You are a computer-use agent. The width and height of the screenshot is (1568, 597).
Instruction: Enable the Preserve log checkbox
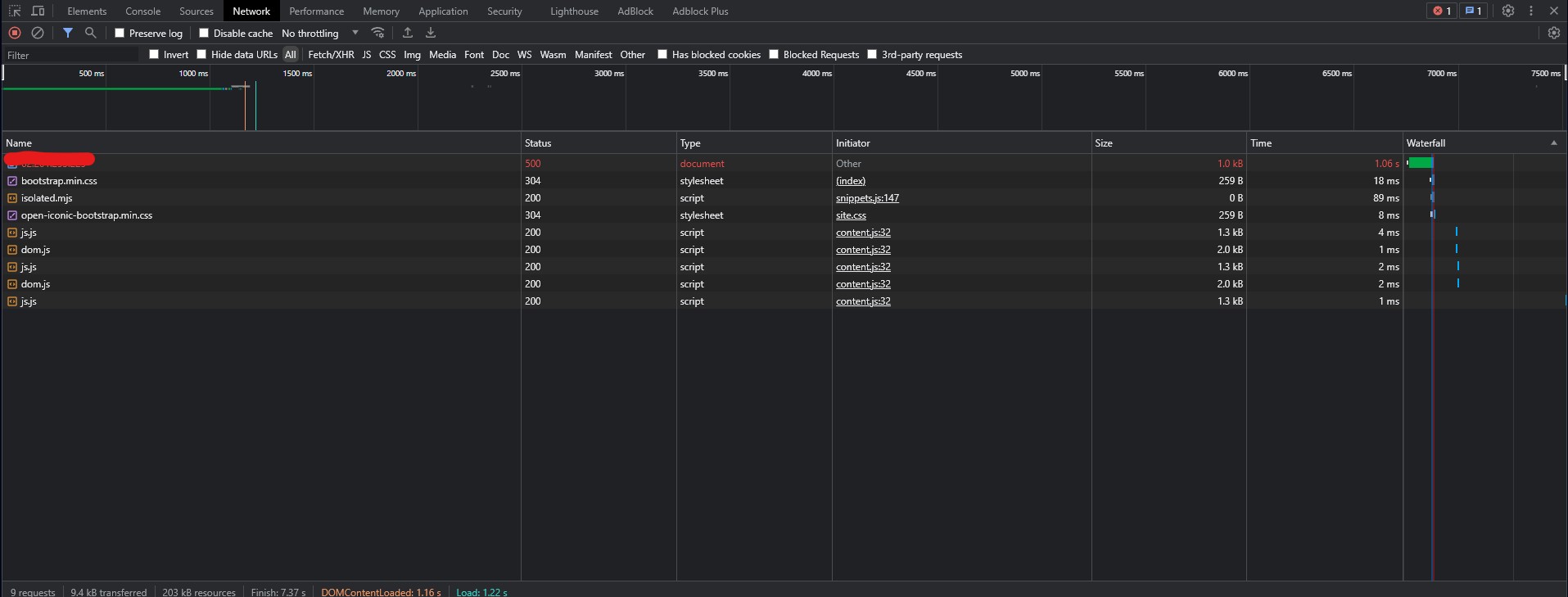point(120,34)
